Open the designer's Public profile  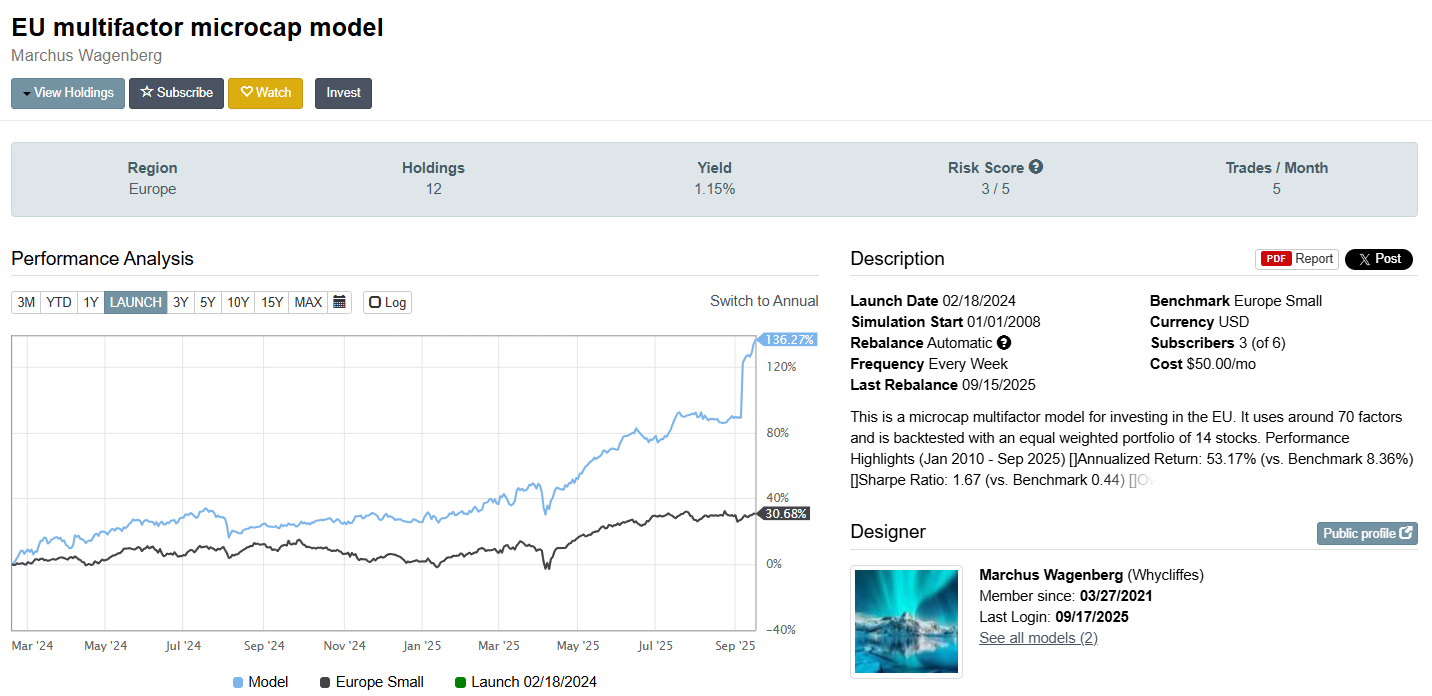(1366, 533)
